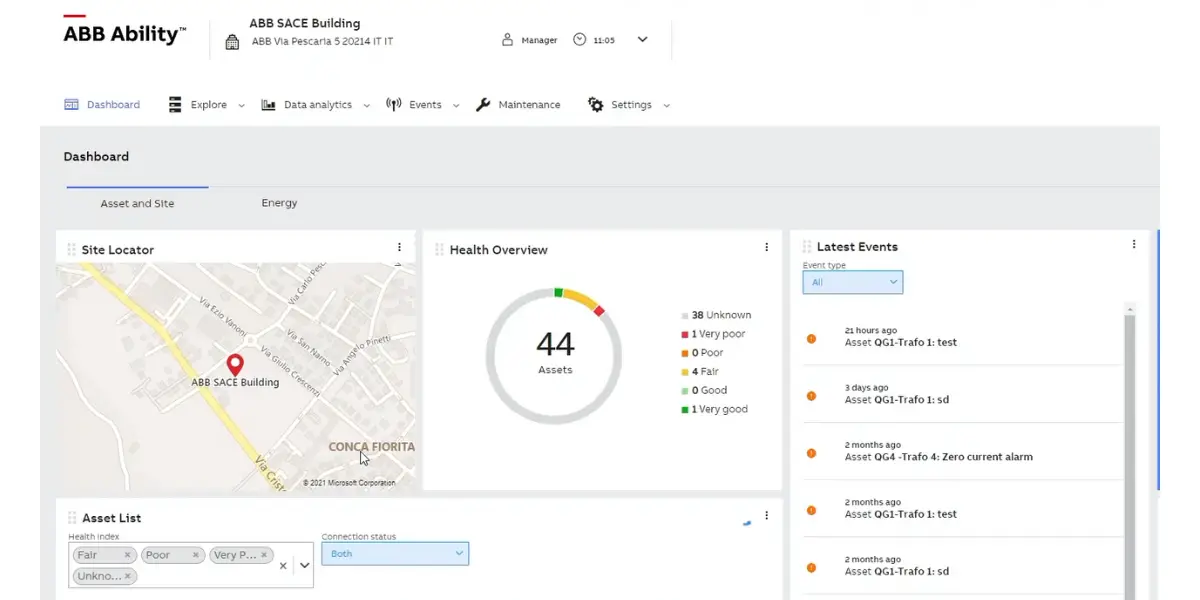Expand the Data analytics menu arrow
This screenshot has height=600, width=1200.
click(366, 105)
